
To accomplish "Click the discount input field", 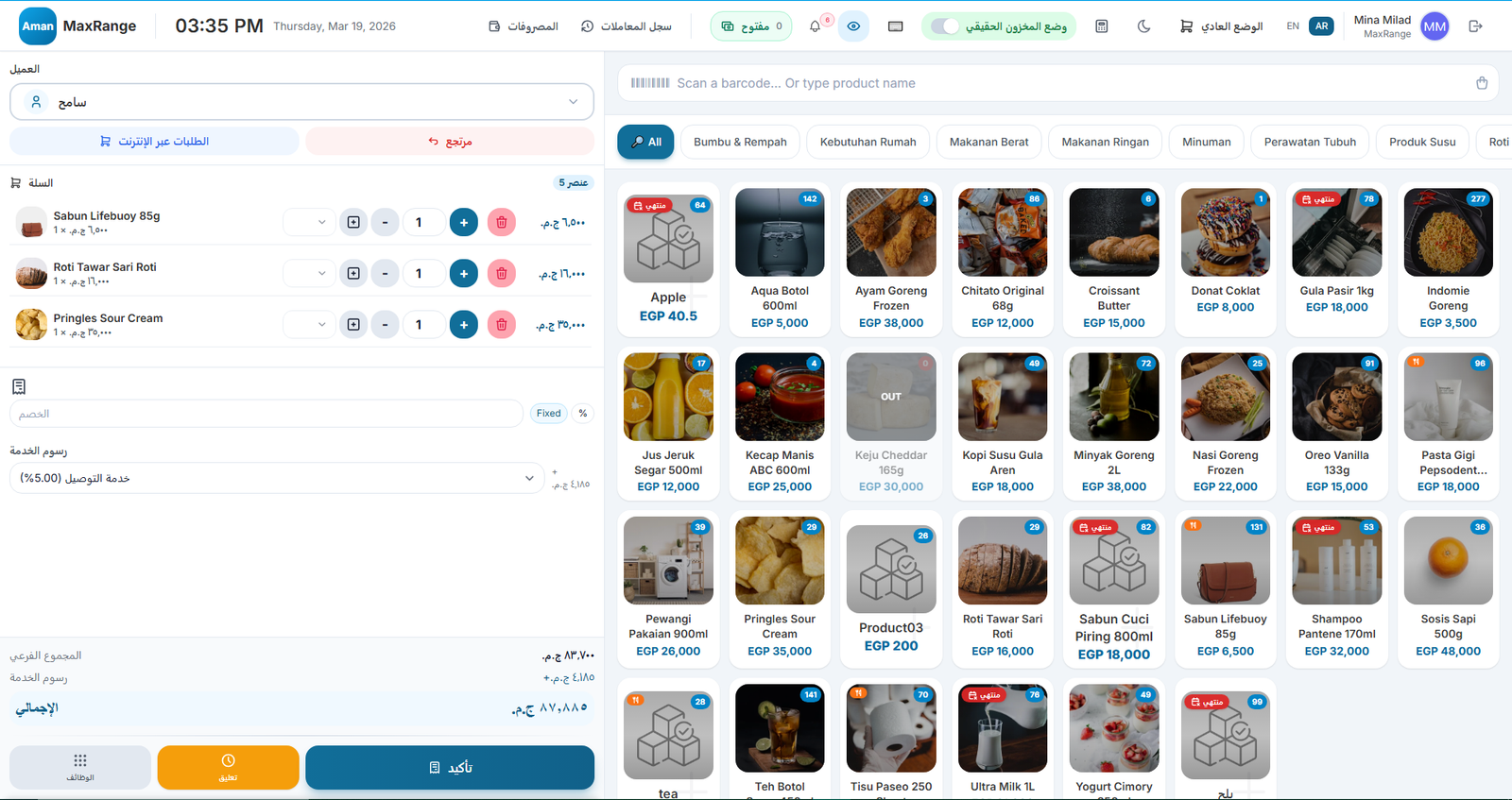I will [266, 414].
